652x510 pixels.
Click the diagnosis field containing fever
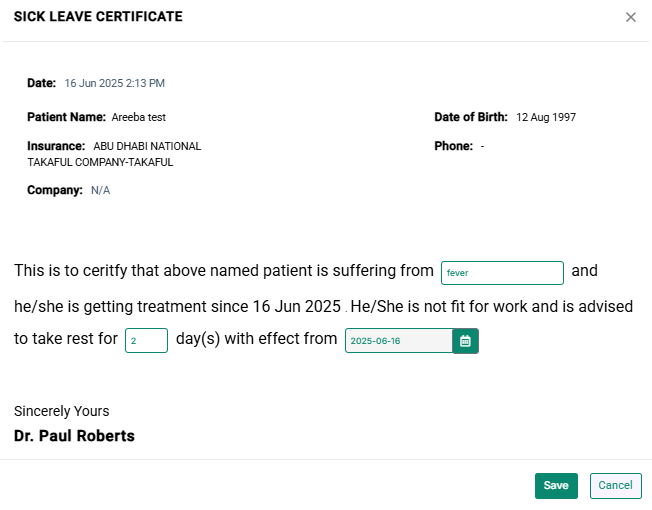pos(502,273)
